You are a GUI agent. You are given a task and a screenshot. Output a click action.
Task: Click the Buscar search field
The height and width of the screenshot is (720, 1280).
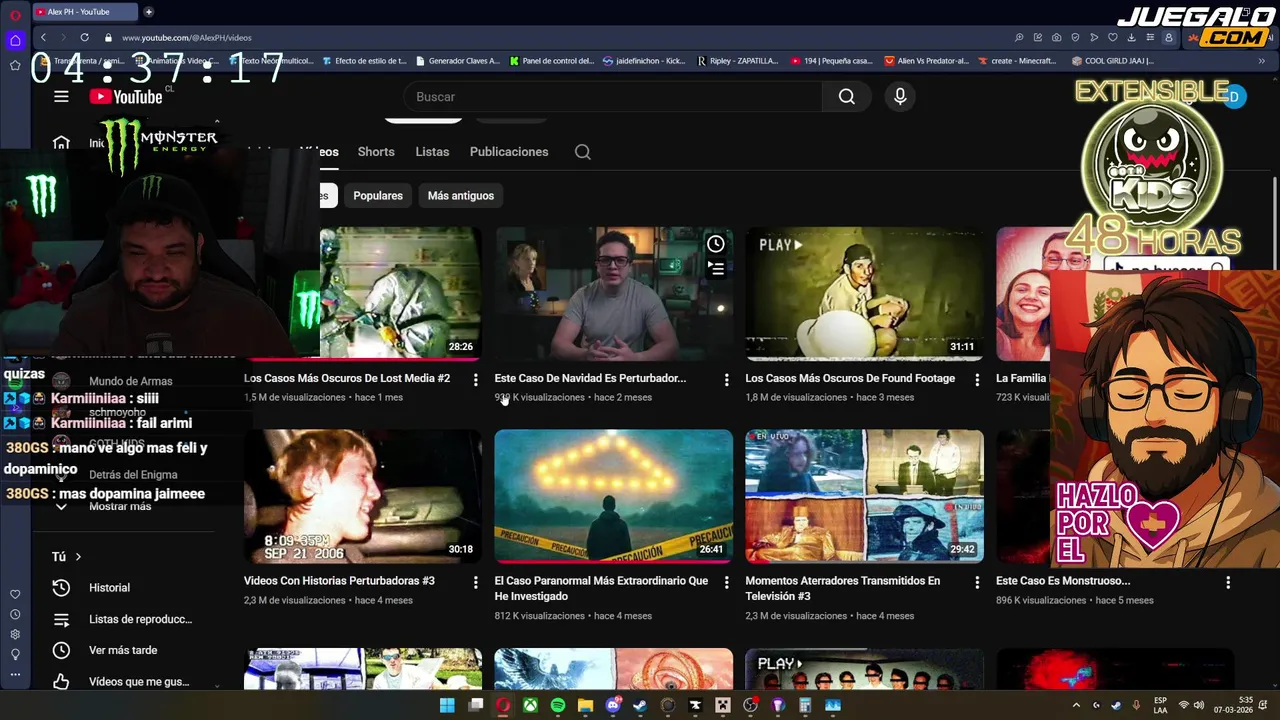(613, 97)
